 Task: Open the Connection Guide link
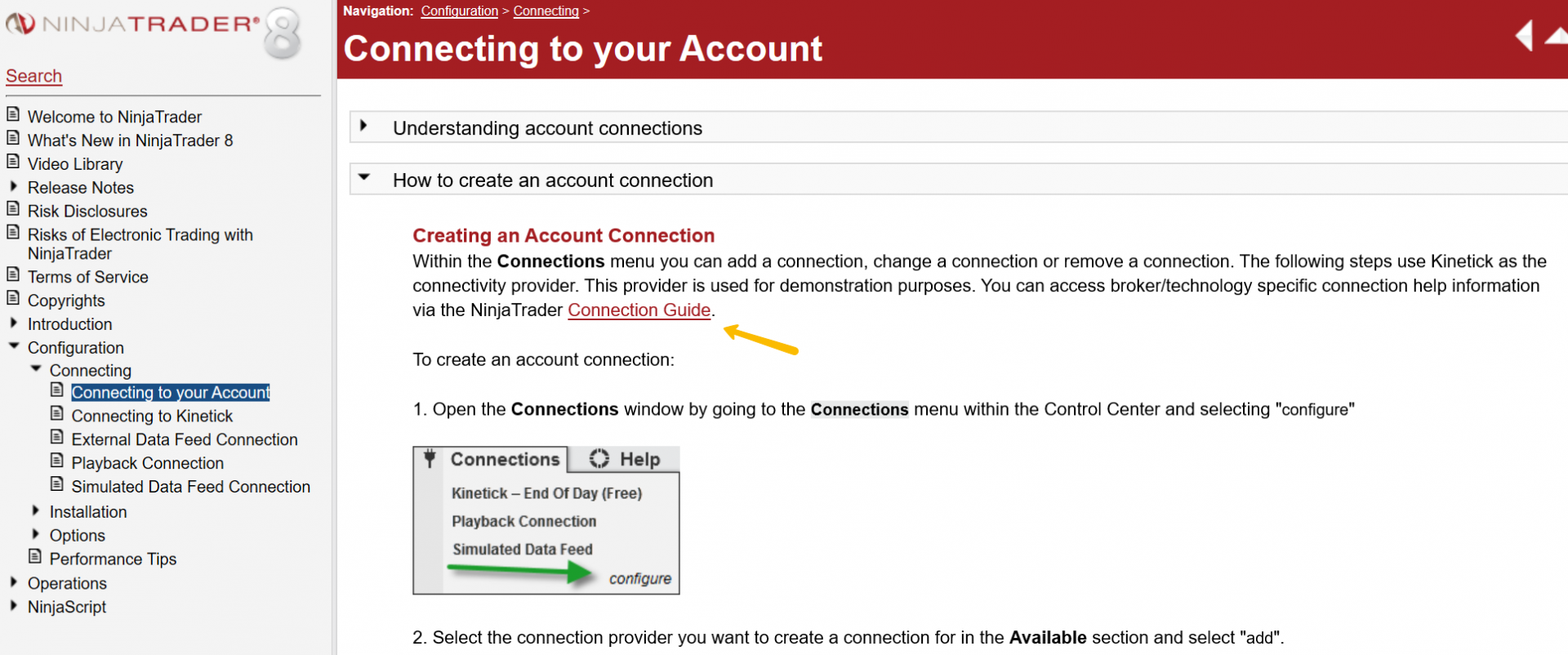pos(639,310)
